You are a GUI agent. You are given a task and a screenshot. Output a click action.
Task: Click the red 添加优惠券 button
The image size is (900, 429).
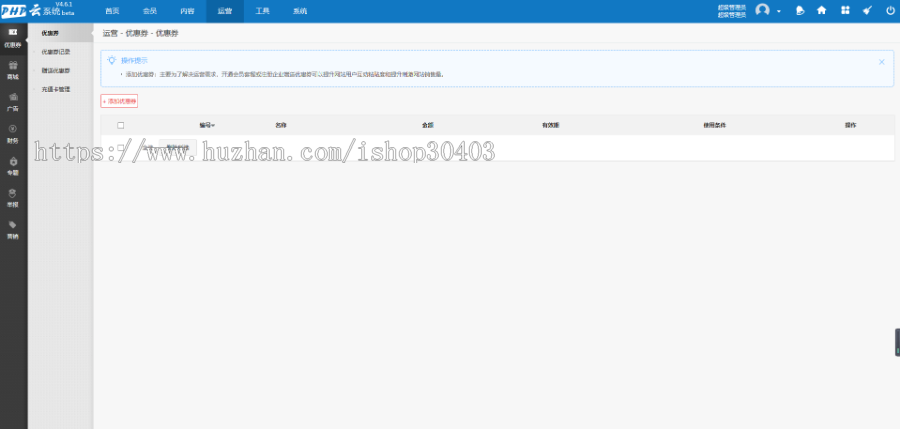[x=119, y=101]
